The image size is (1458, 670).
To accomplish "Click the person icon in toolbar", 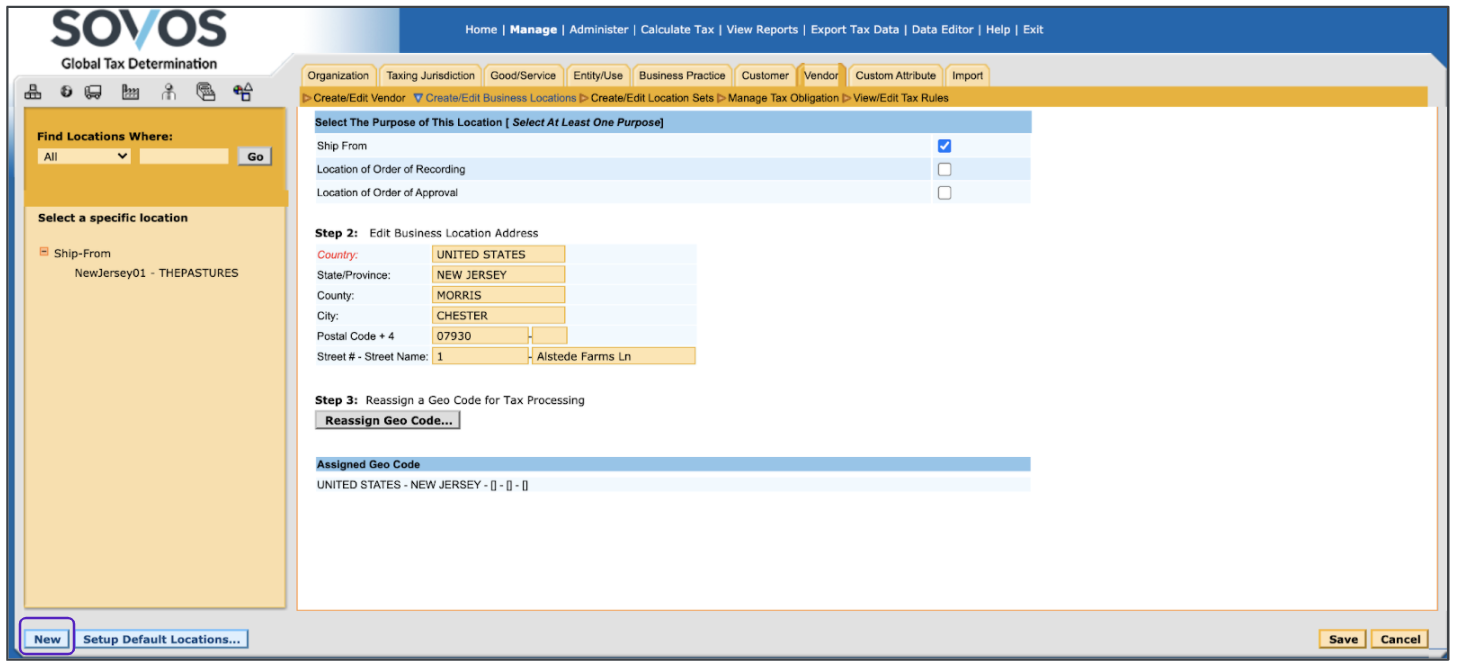I will [168, 93].
